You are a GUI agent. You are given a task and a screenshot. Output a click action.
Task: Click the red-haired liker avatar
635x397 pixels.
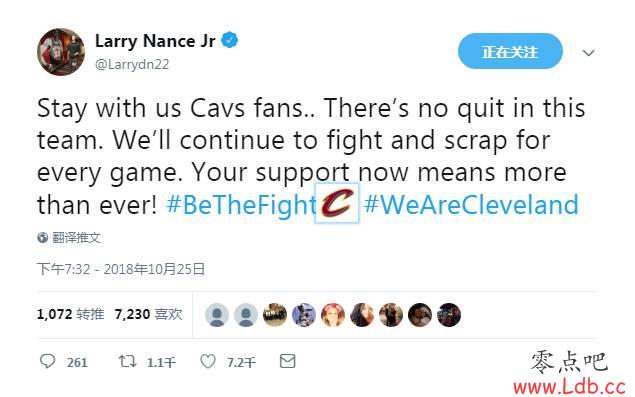pos(333,315)
